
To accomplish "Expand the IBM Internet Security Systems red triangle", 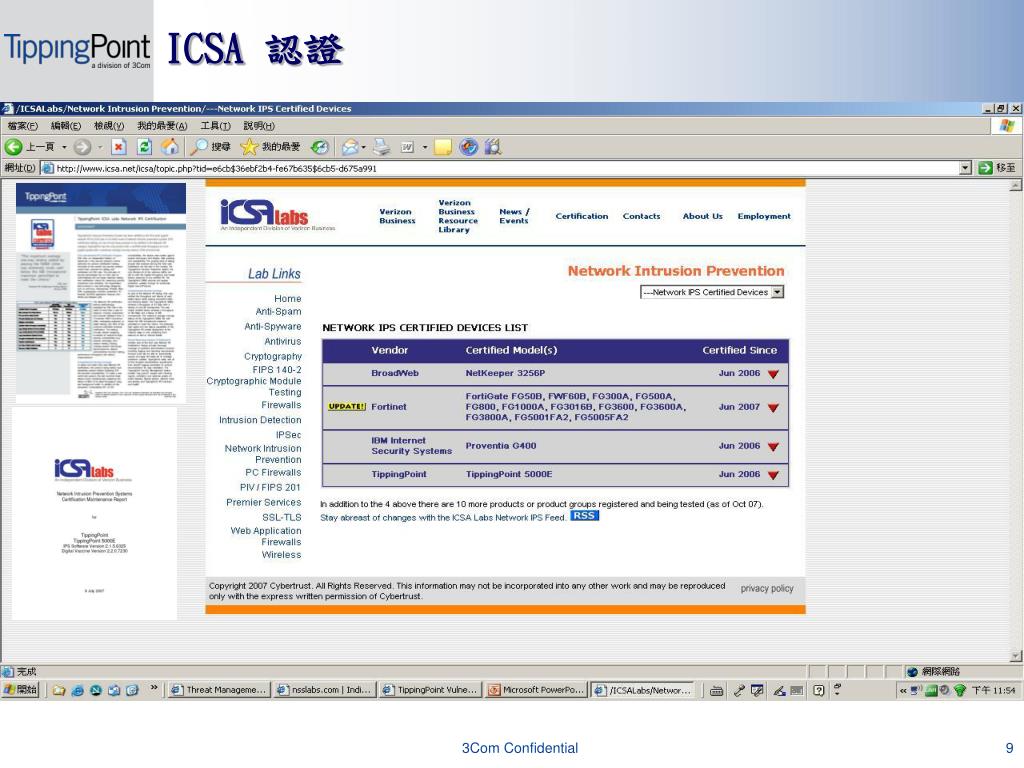I will pos(773,447).
